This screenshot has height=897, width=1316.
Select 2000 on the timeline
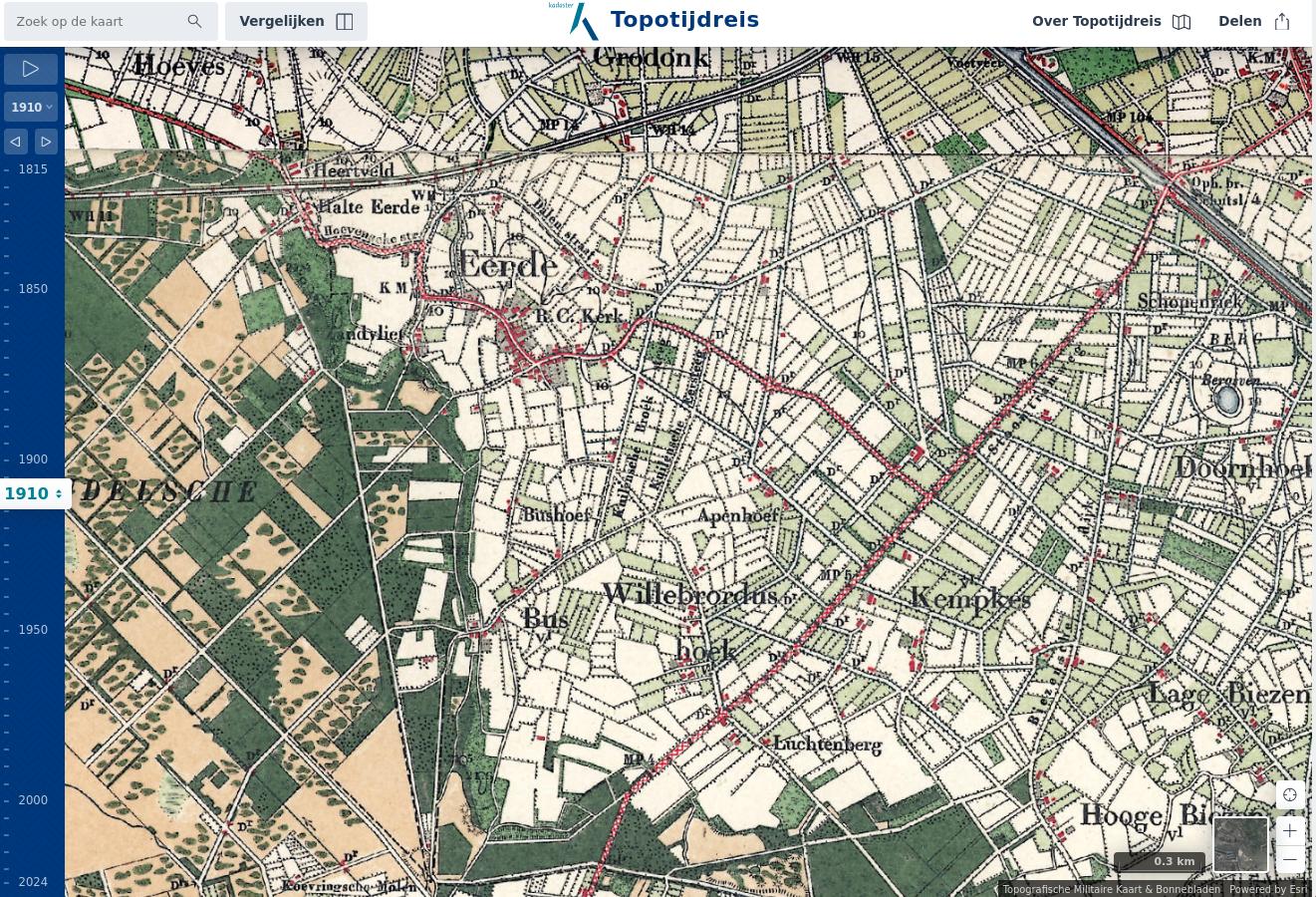pyautogui.click(x=33, y=800)
